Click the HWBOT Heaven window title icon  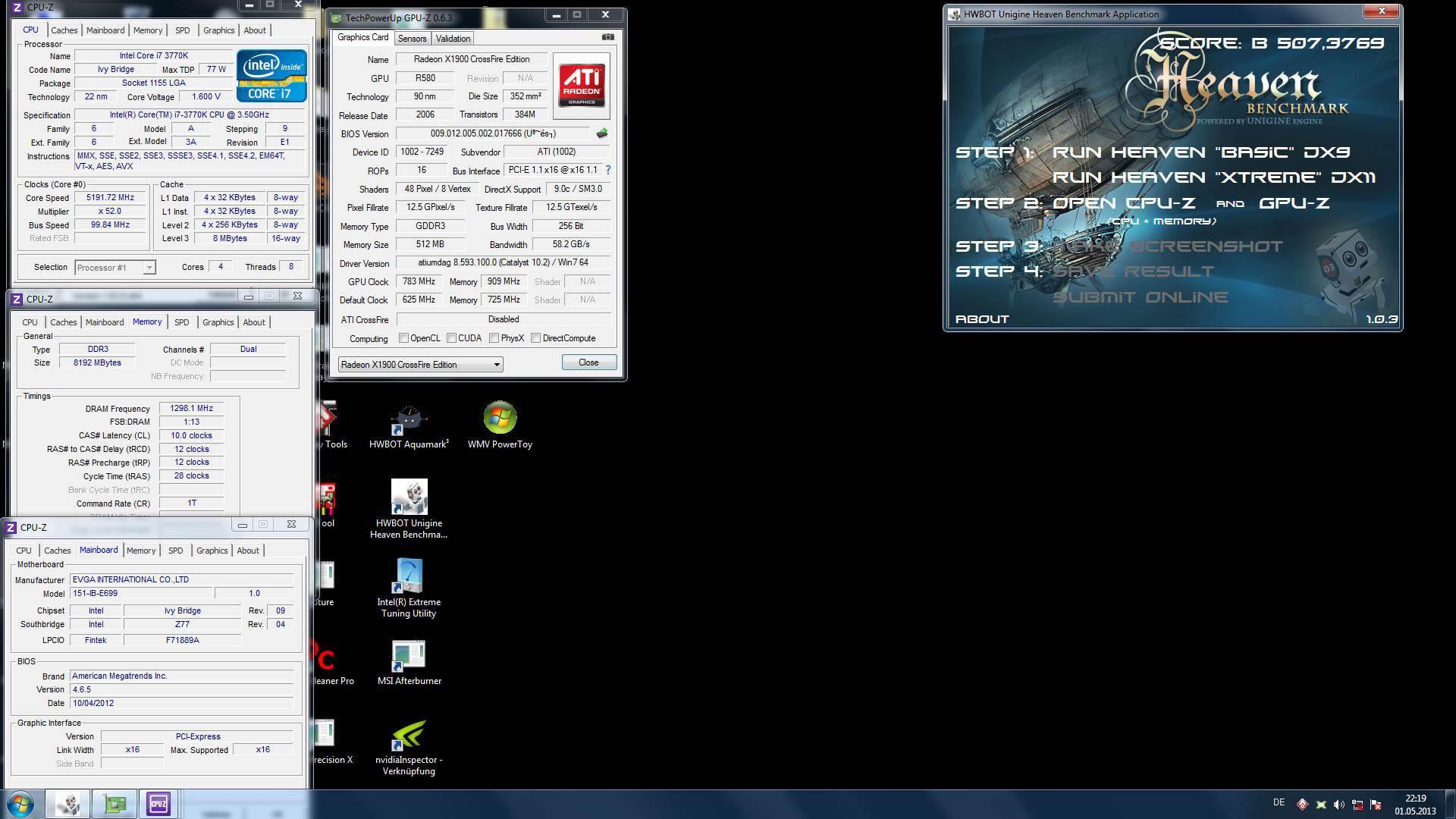click(x=955, y=14)
